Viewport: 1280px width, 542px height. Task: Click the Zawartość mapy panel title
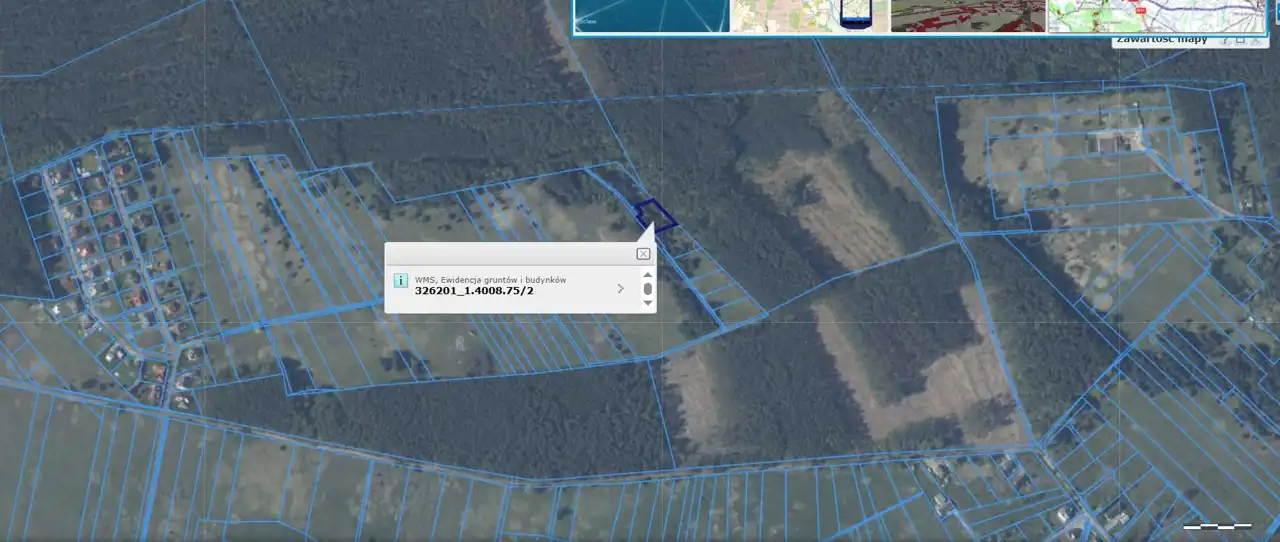point(1162,40)
